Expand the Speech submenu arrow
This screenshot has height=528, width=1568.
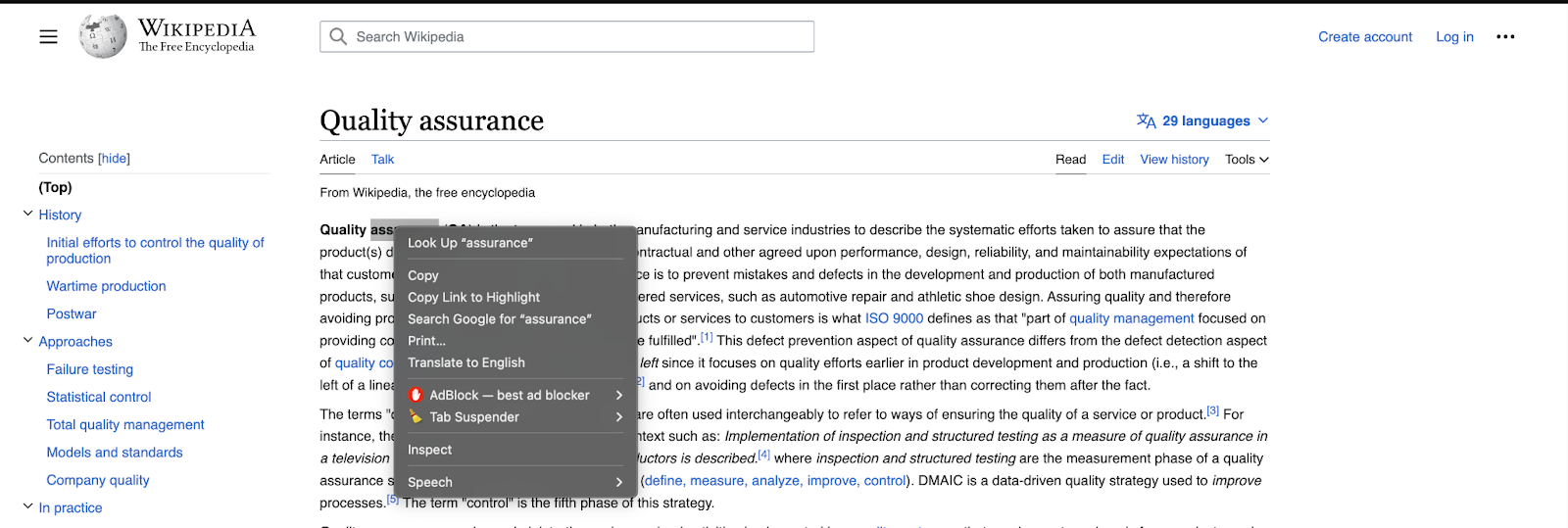click(618, 482)
